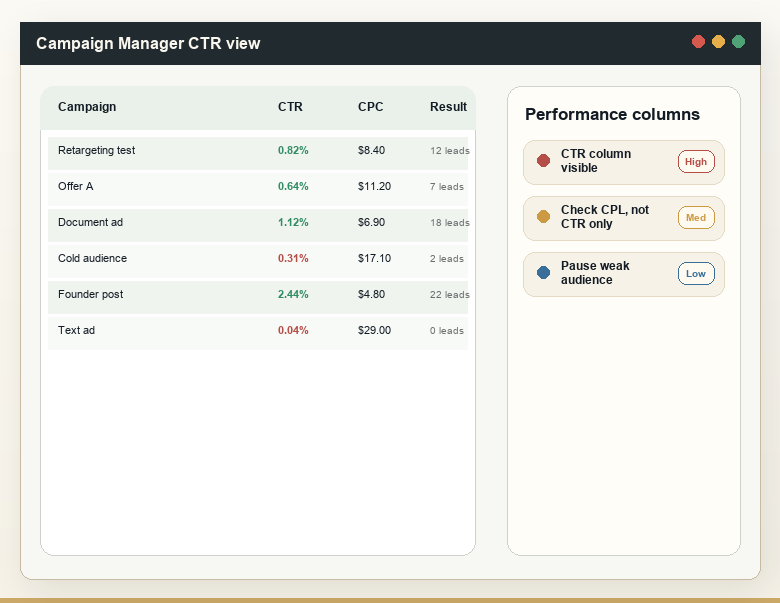Viewport: 780px width, 603px height.
Task: Click the 1.12% CTR value
Action: (293, 222)
